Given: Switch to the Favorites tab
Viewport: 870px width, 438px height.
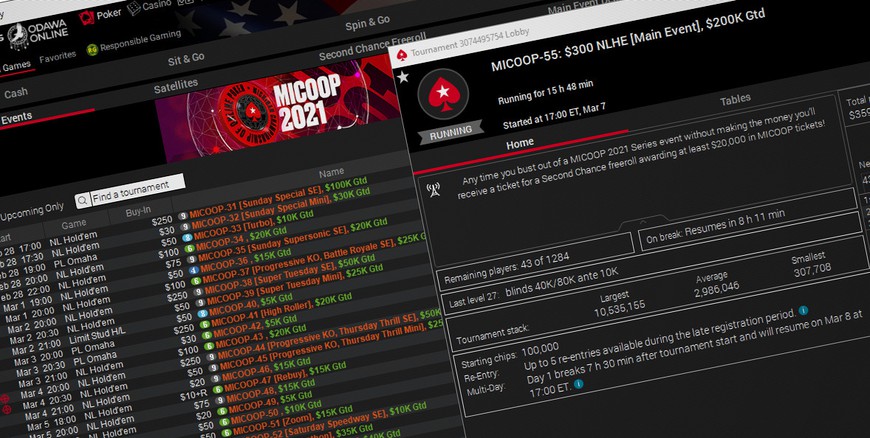Looking at the screenshot, I should pos(58,56).
